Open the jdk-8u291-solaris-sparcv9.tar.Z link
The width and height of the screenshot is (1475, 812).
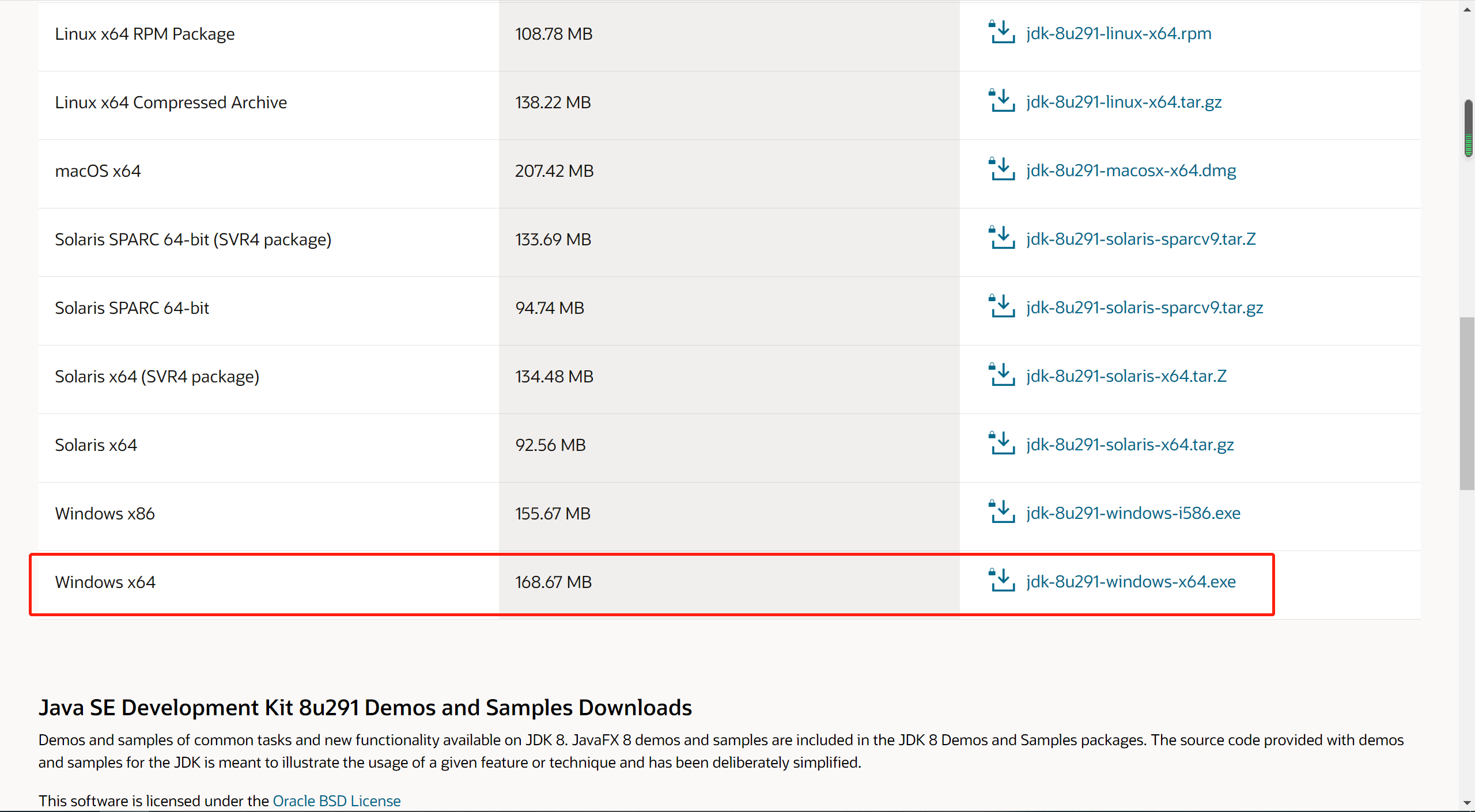pyautogui.click(x=1140, y=239)
